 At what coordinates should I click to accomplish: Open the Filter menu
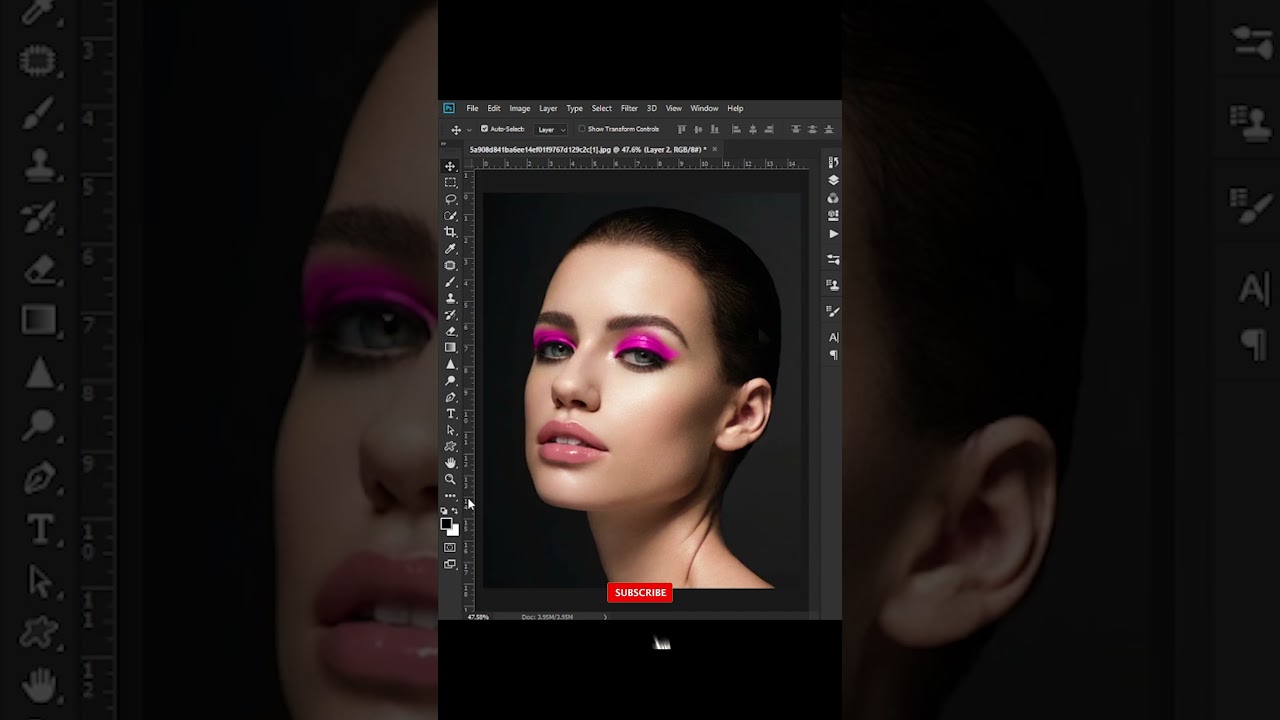629,108
